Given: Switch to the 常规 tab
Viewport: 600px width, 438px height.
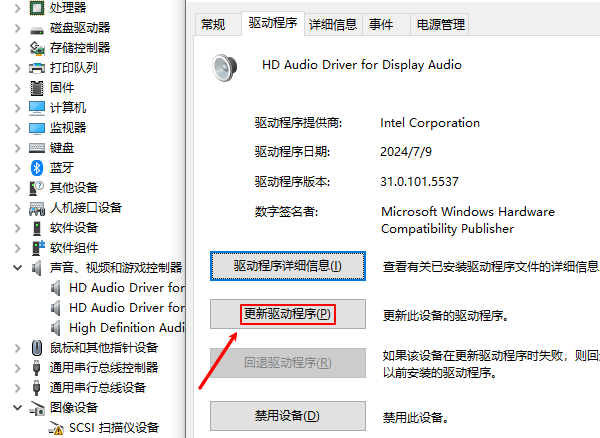Looking at the screenshot, I should 213,24.
